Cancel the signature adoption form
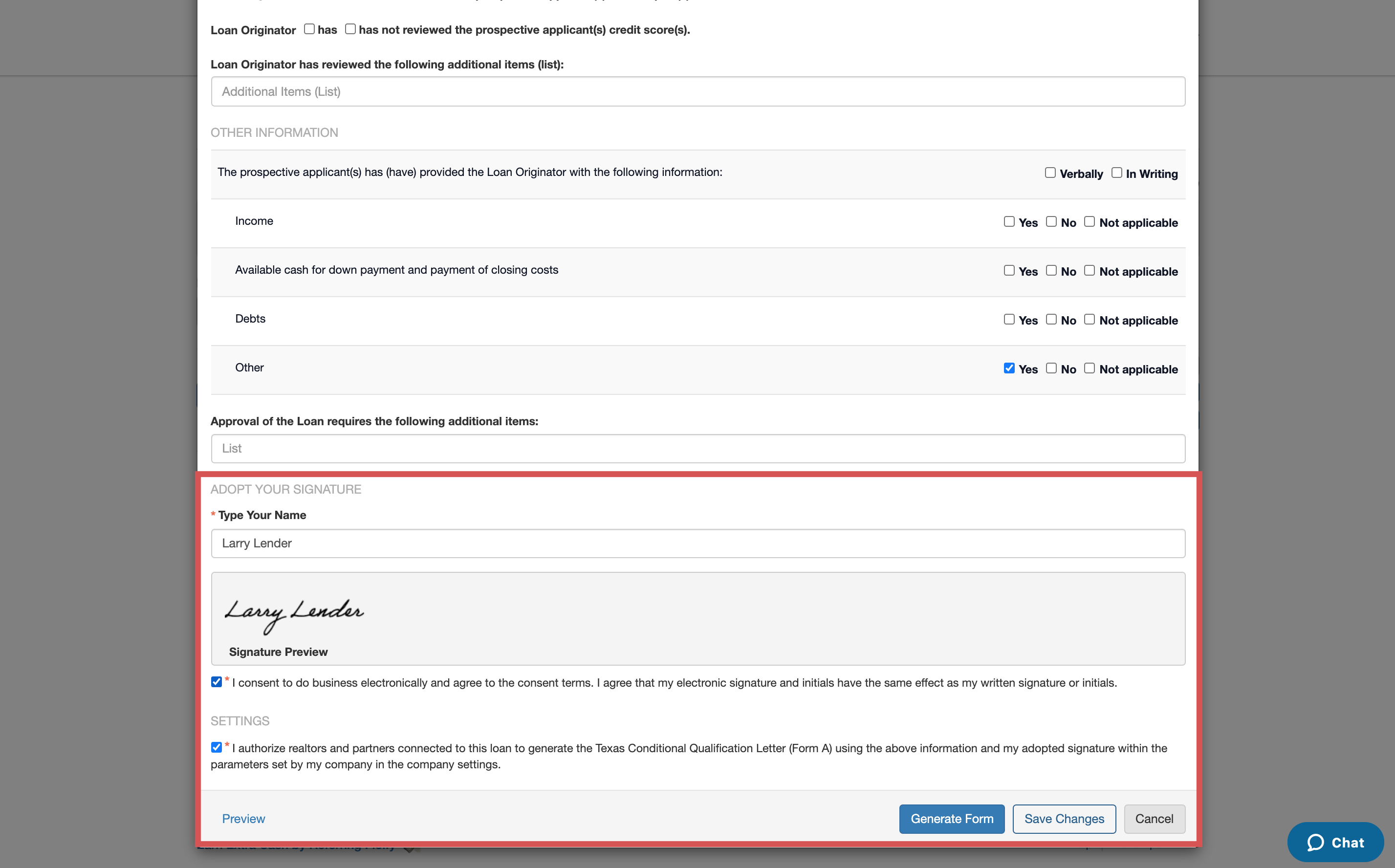1395x868 pixels. click(1154, 819)
